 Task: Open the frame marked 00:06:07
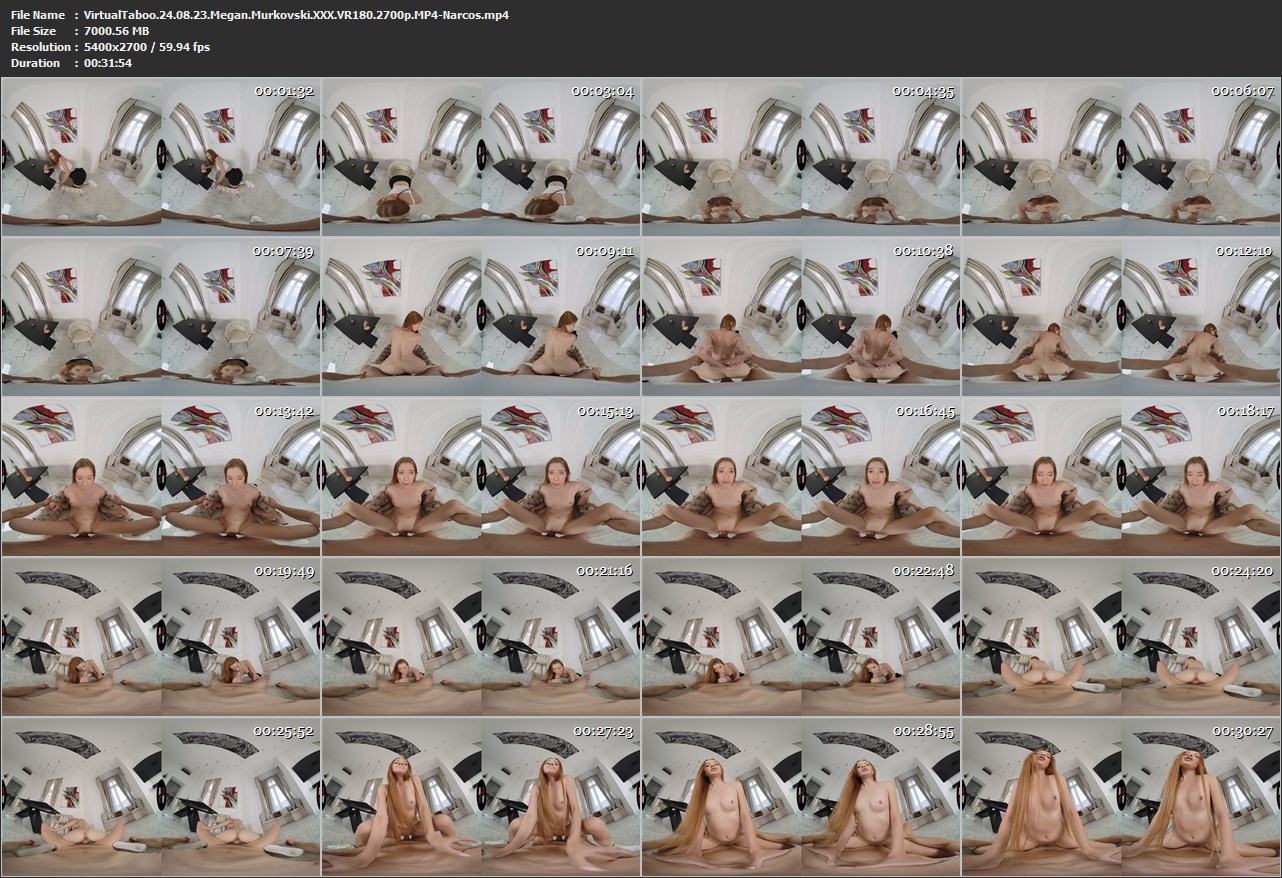click(x=1121, y=156)
